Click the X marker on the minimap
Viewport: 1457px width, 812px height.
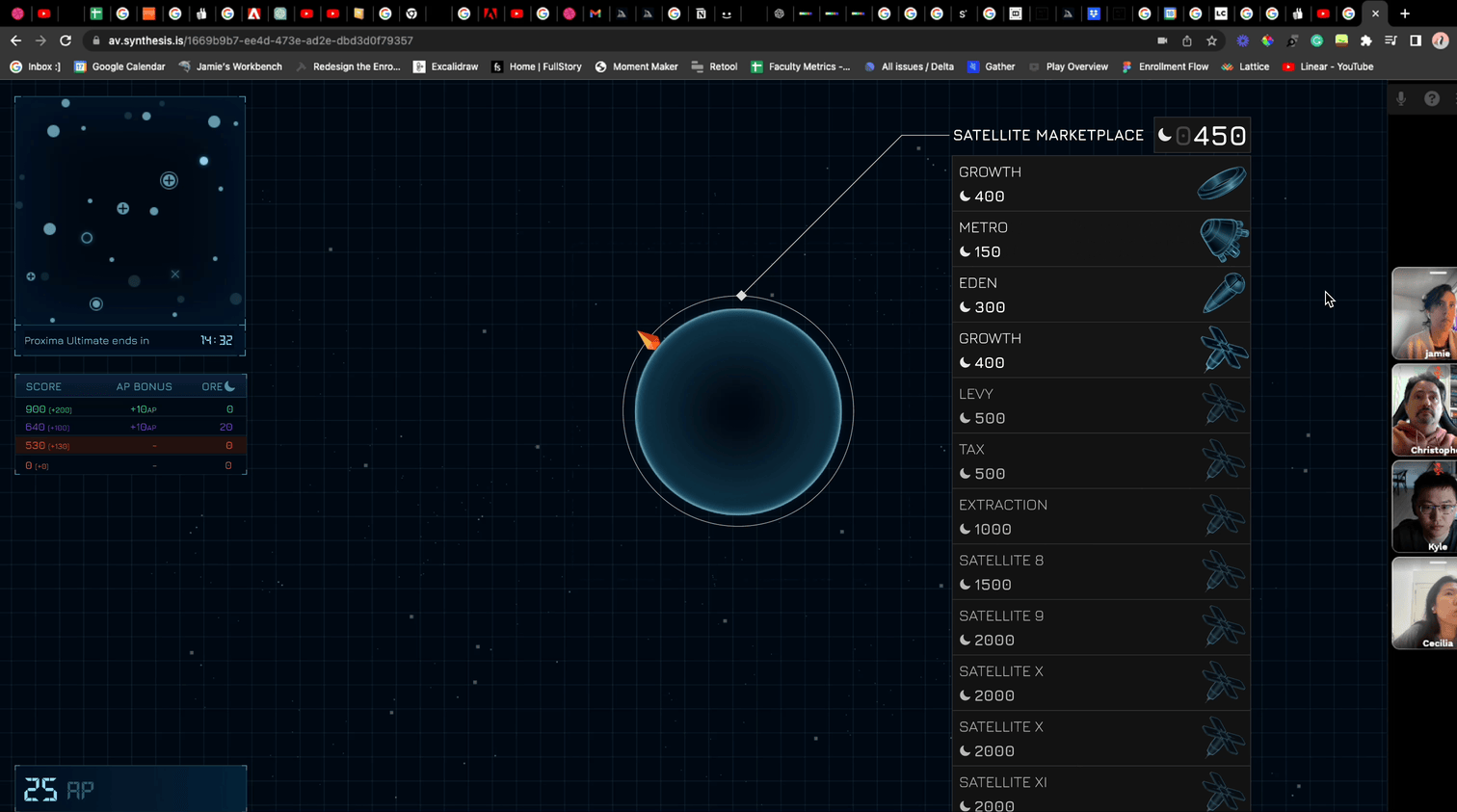175,275
